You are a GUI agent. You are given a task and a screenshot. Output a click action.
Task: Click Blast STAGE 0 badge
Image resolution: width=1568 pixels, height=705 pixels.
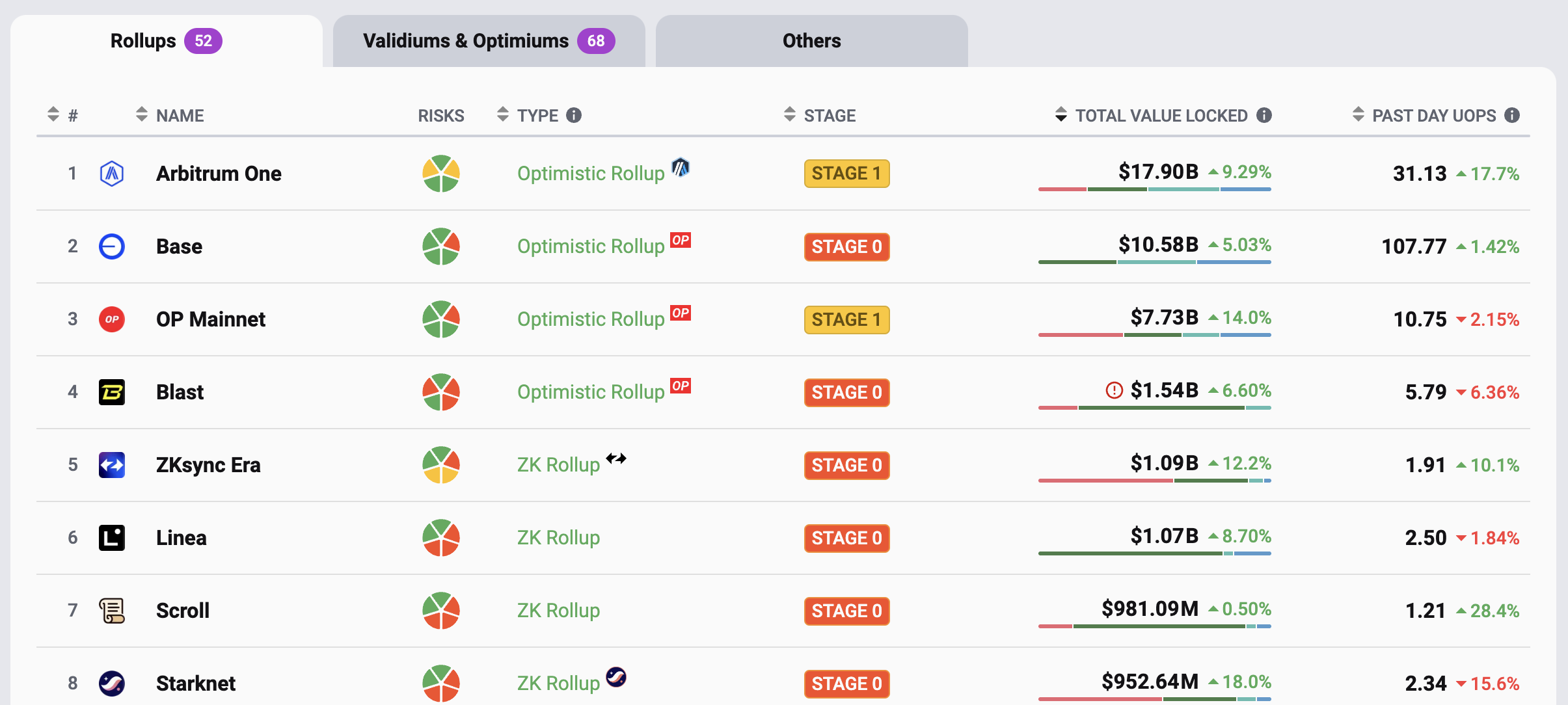[847, 392]
